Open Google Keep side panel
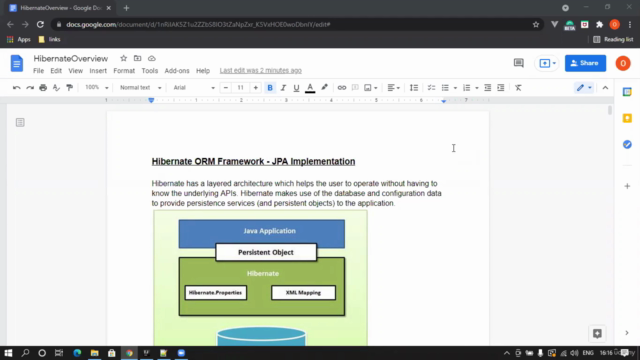 (x=627, y=118)
